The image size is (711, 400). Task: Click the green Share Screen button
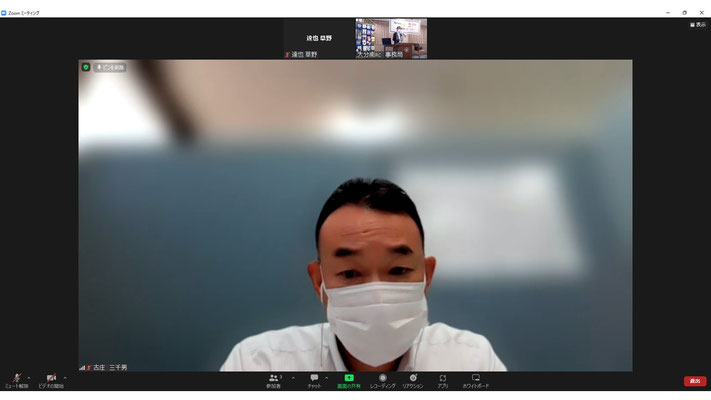point(349,381)
